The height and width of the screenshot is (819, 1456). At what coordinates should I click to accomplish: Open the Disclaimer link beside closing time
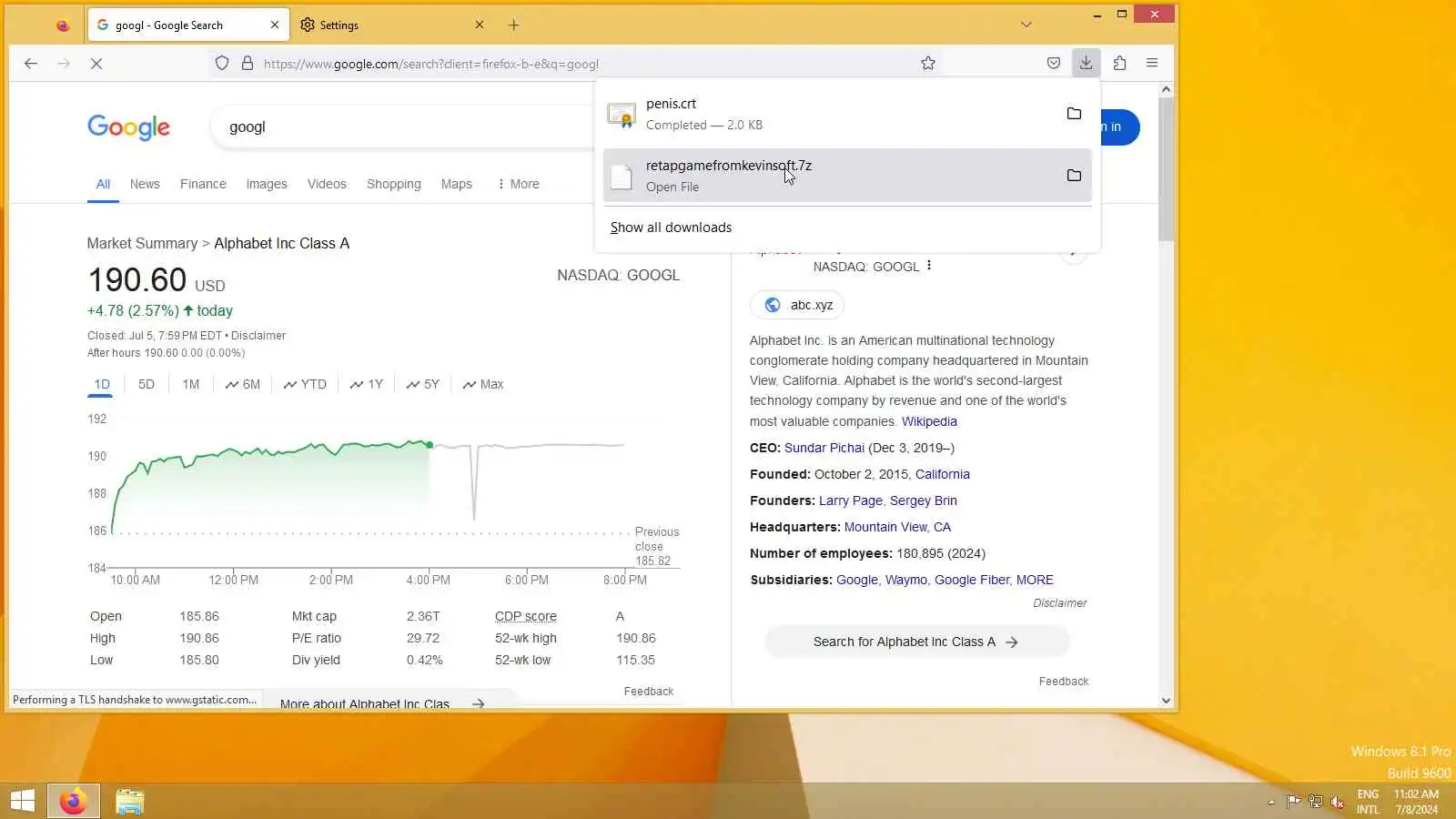(x=258, y=336)
